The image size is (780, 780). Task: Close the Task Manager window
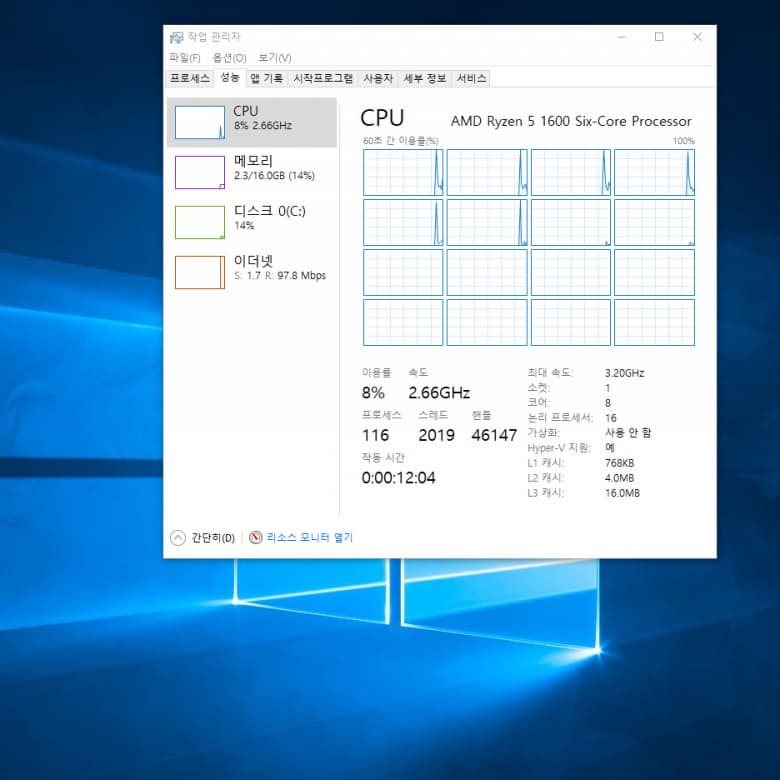click(697, 37)
